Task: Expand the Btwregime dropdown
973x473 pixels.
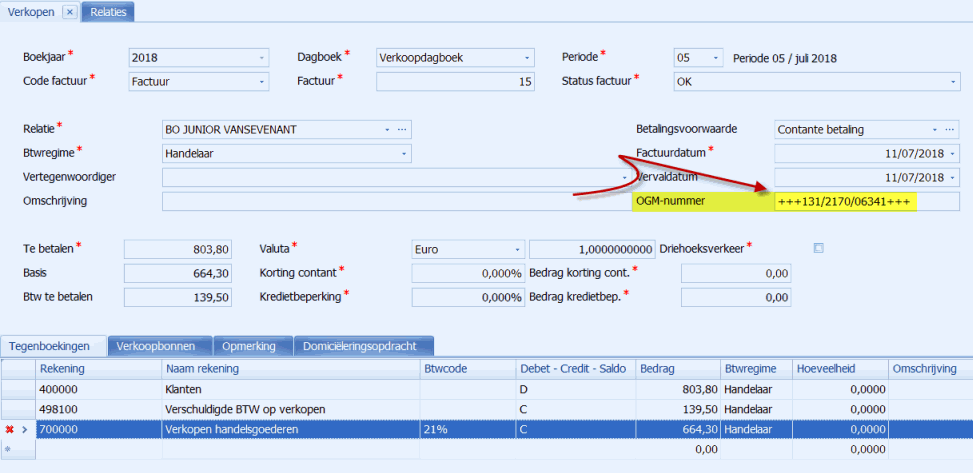Action: tap(403, 153)
